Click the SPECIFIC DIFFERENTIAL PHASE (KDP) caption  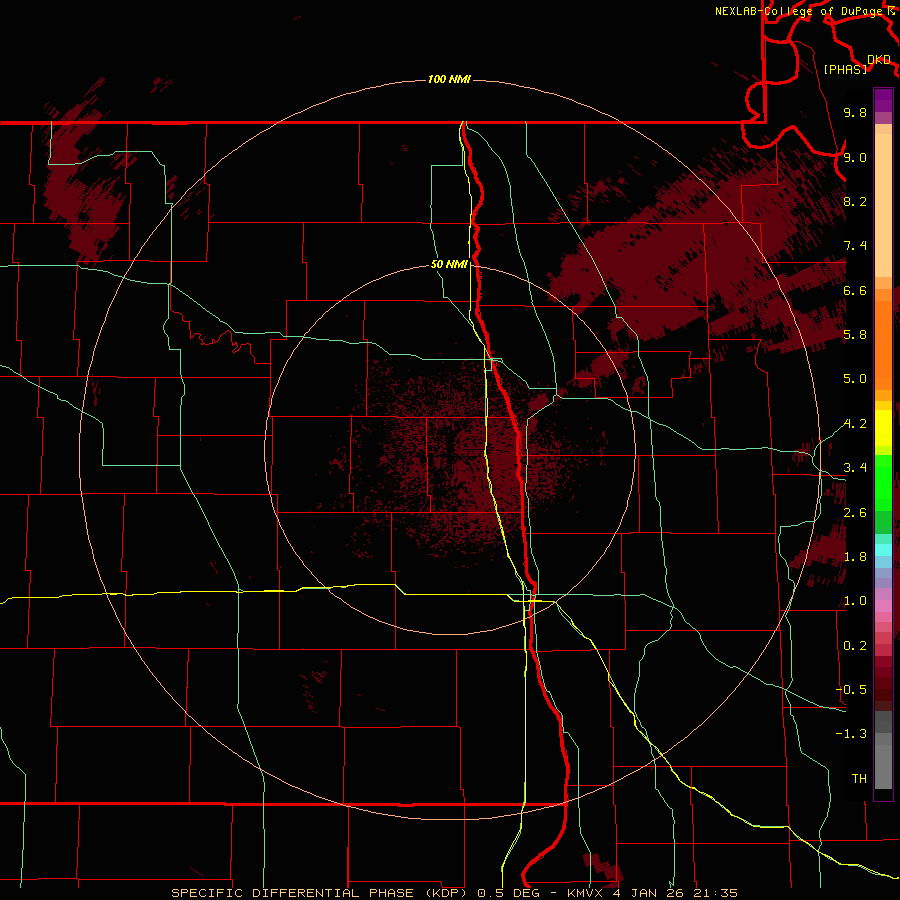tap(321, 893)
